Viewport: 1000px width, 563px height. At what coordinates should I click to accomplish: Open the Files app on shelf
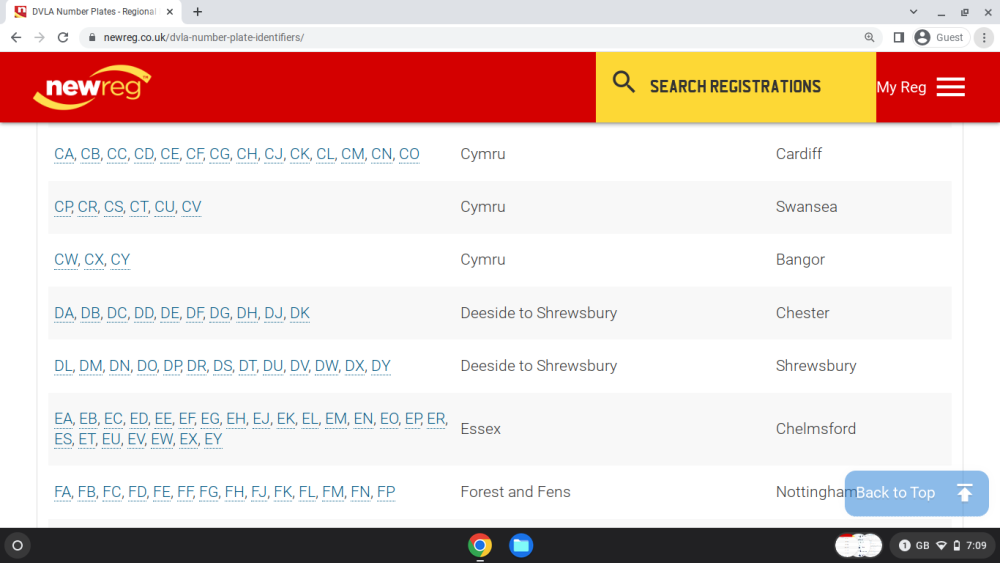click(x=521, y=546)
